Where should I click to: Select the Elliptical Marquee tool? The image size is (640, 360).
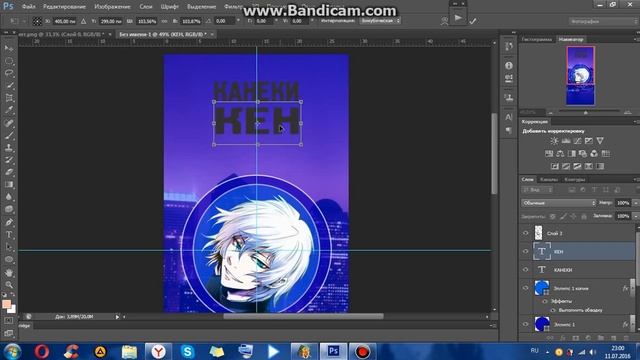[9, 61]
